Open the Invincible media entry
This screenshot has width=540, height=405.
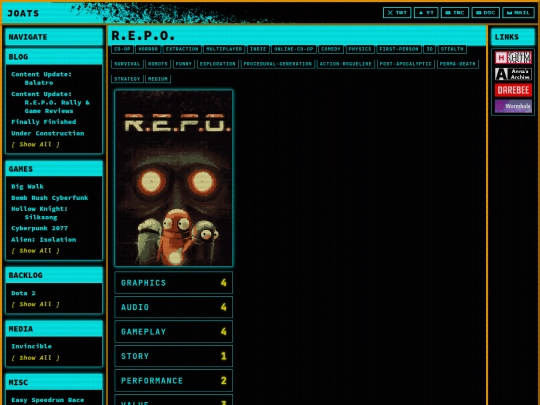pyautogui.click(x=31, y=346)
